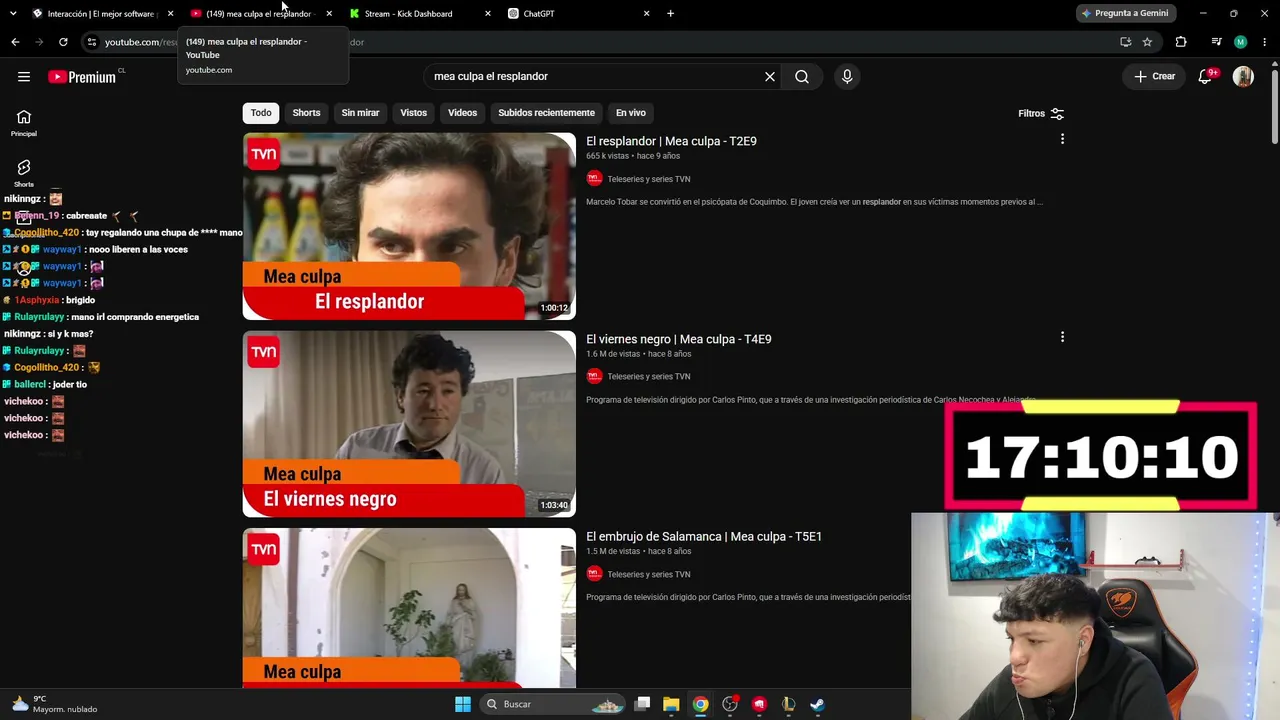Click the site info icon in the address bar
Image resolution: width=1280 pixels, height=720 pixels.
coord(92,42)
